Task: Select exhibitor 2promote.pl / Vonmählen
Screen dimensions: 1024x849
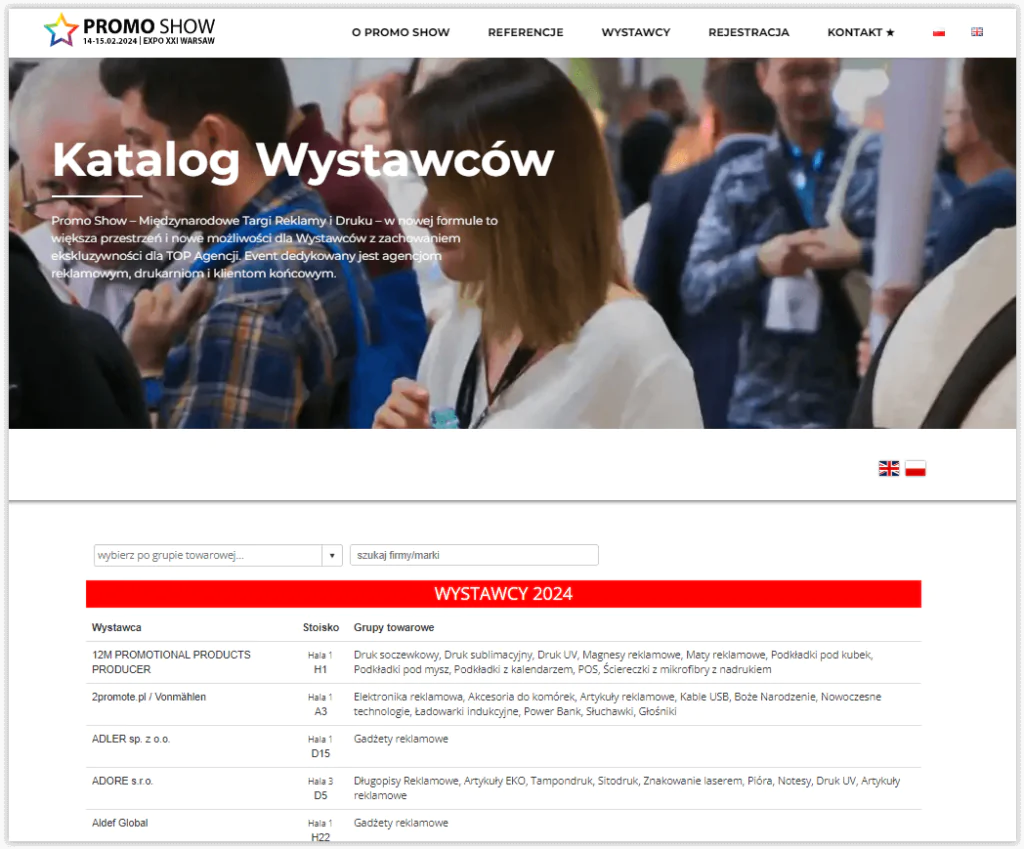Action: [x=149, y=697]
